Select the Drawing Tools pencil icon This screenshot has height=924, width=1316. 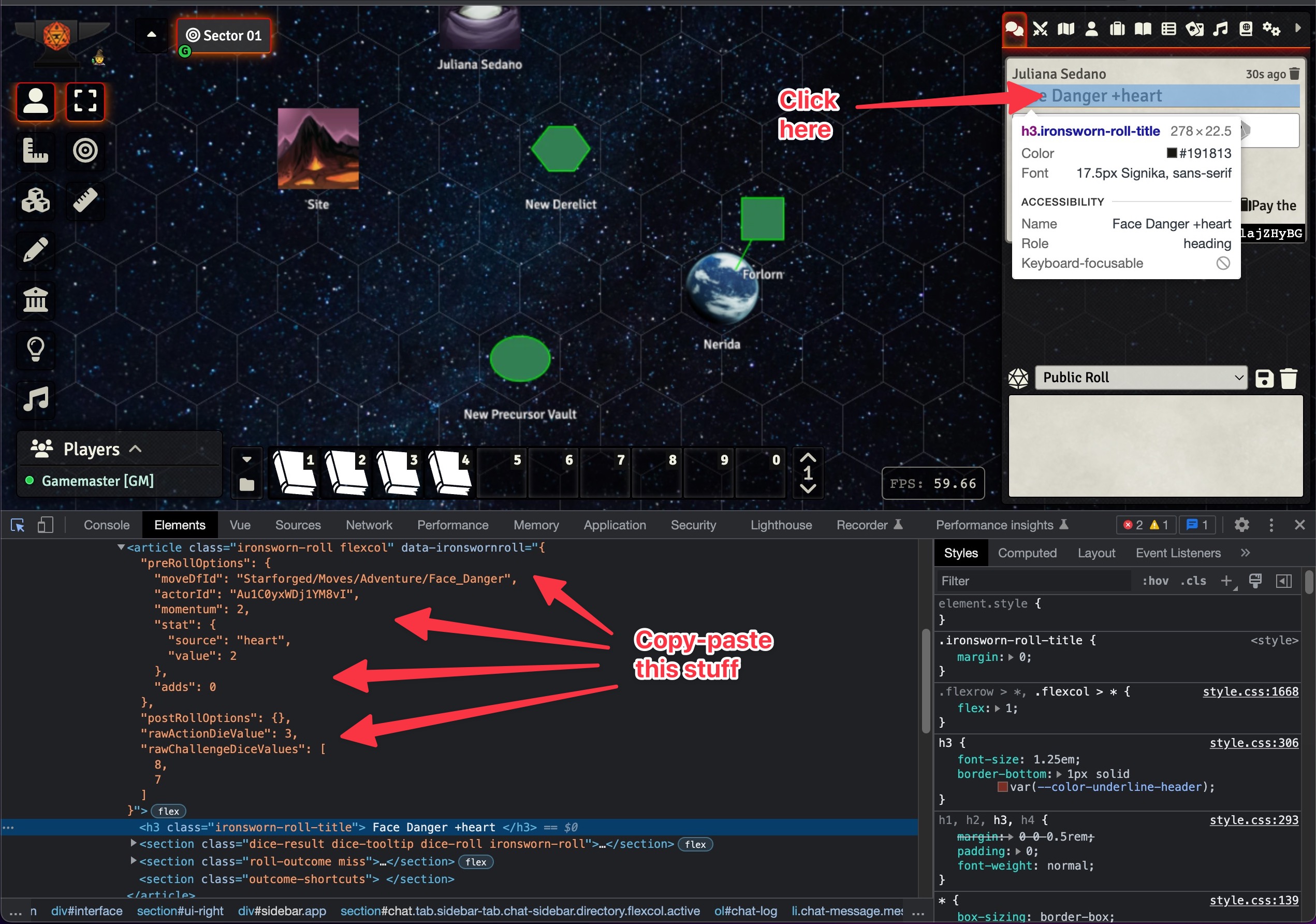(36, 251)
